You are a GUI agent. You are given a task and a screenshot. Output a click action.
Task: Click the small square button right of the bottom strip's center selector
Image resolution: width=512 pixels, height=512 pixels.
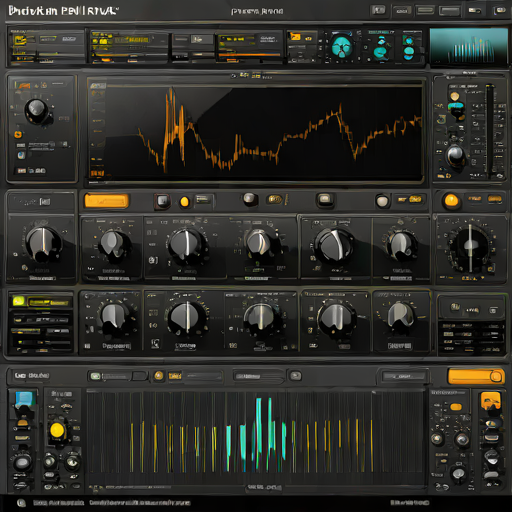pos(295,376)
